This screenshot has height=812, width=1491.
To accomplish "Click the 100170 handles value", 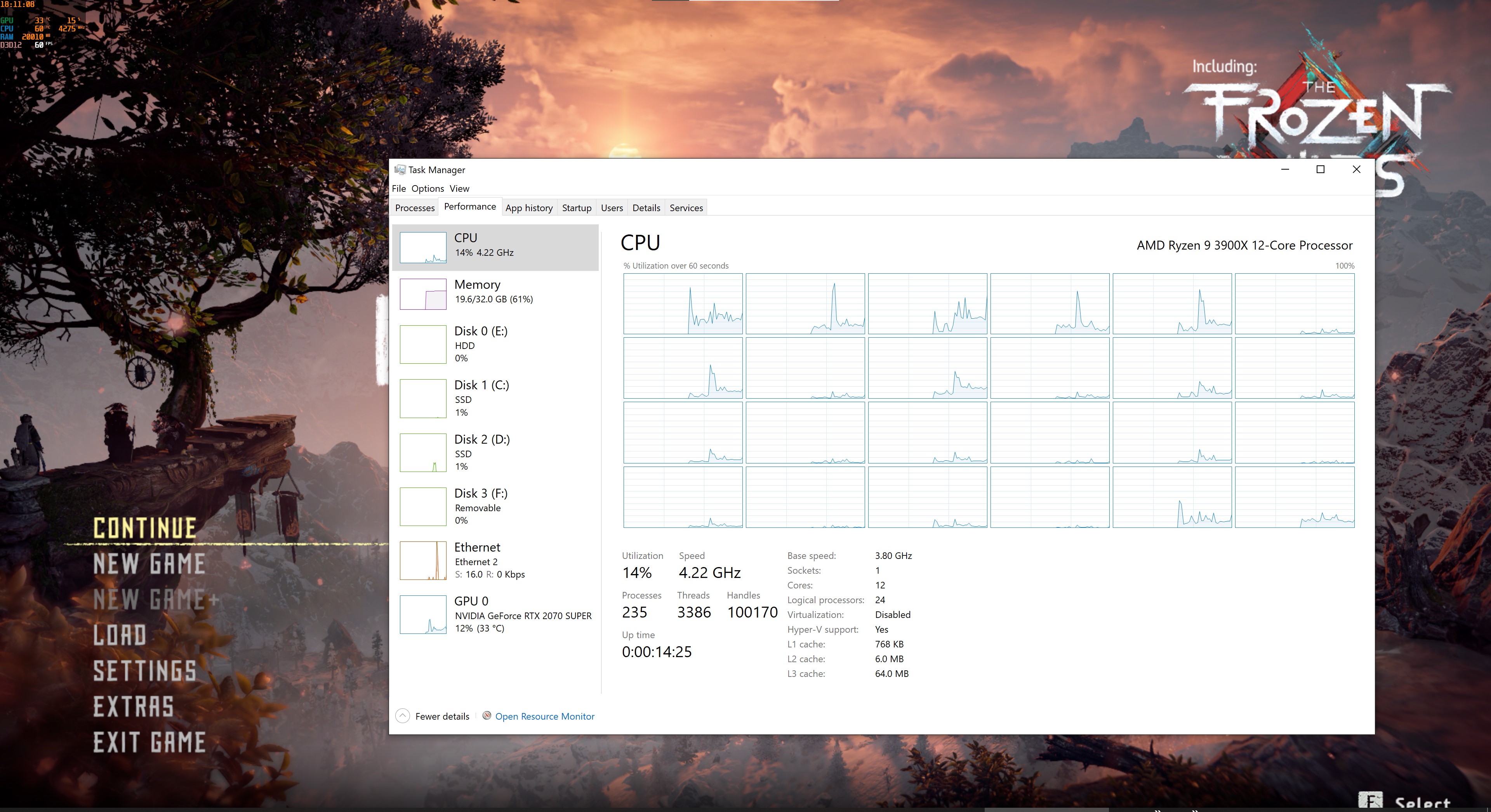I will coord(752,612).
